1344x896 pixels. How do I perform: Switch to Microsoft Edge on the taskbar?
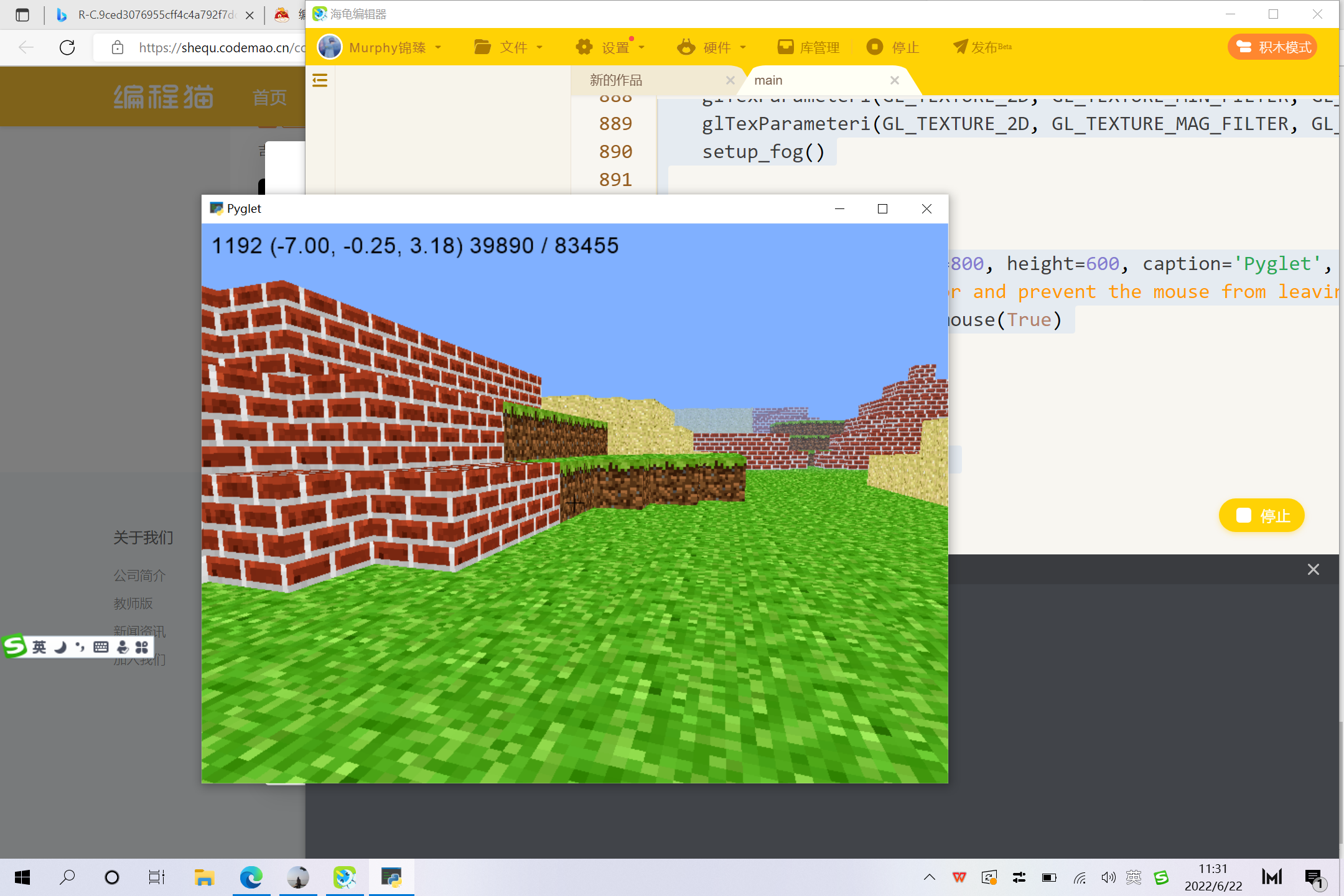[x=251, y=877]
